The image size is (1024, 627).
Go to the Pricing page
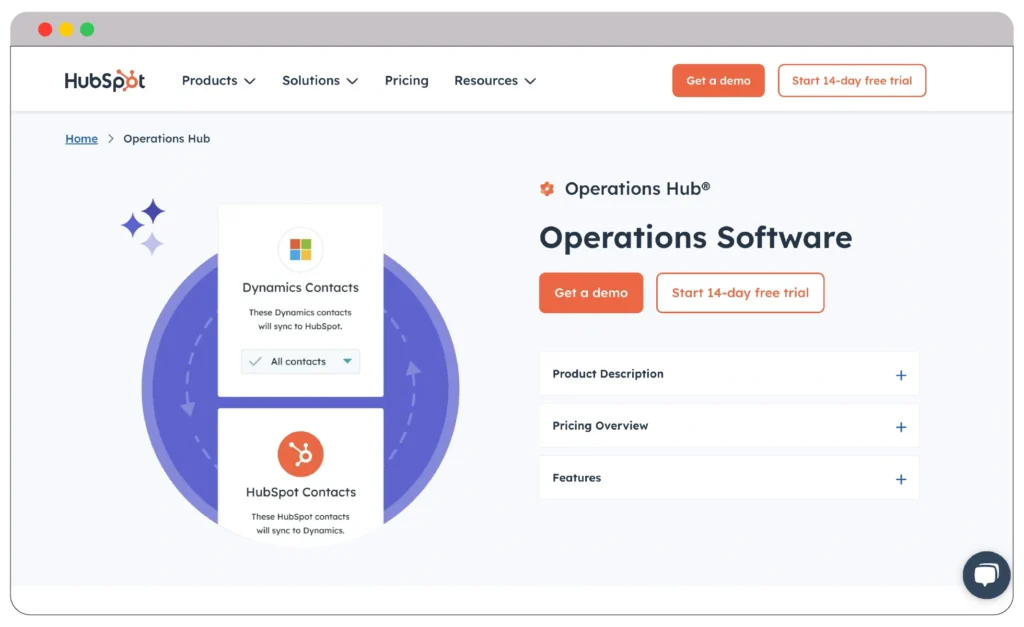pos(406,80)
